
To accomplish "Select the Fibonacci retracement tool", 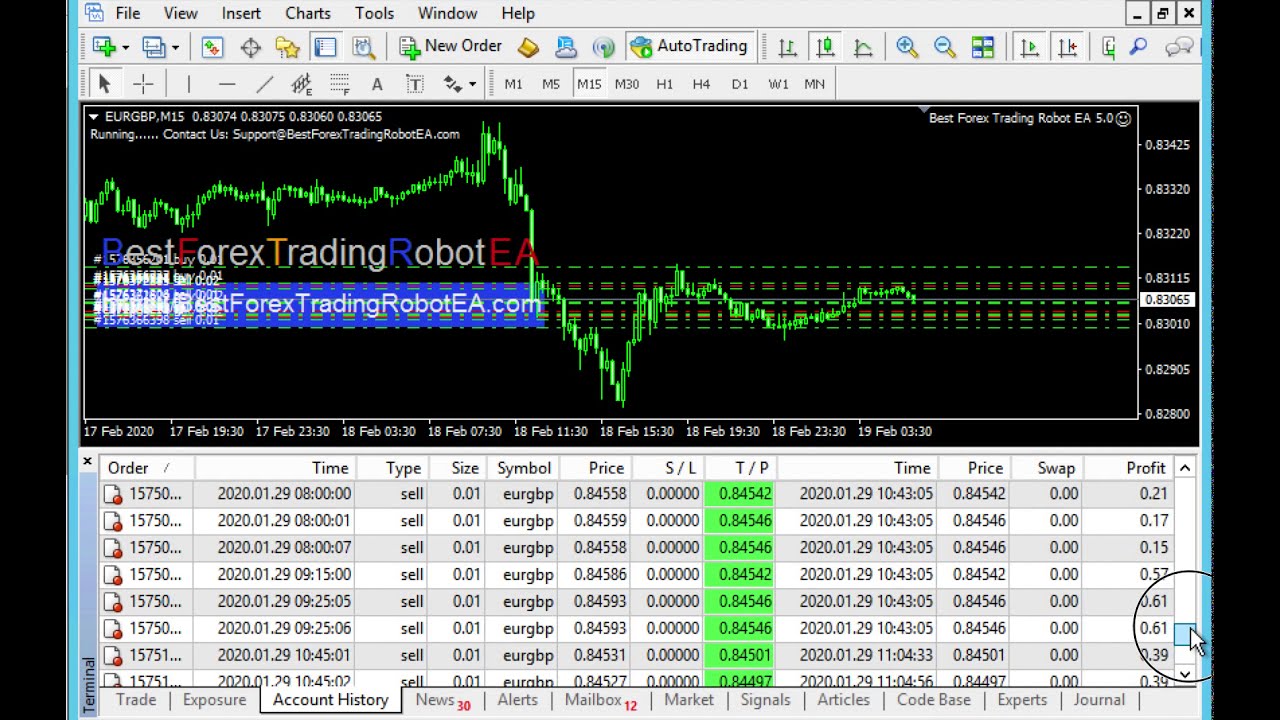I will pos(339,84).
